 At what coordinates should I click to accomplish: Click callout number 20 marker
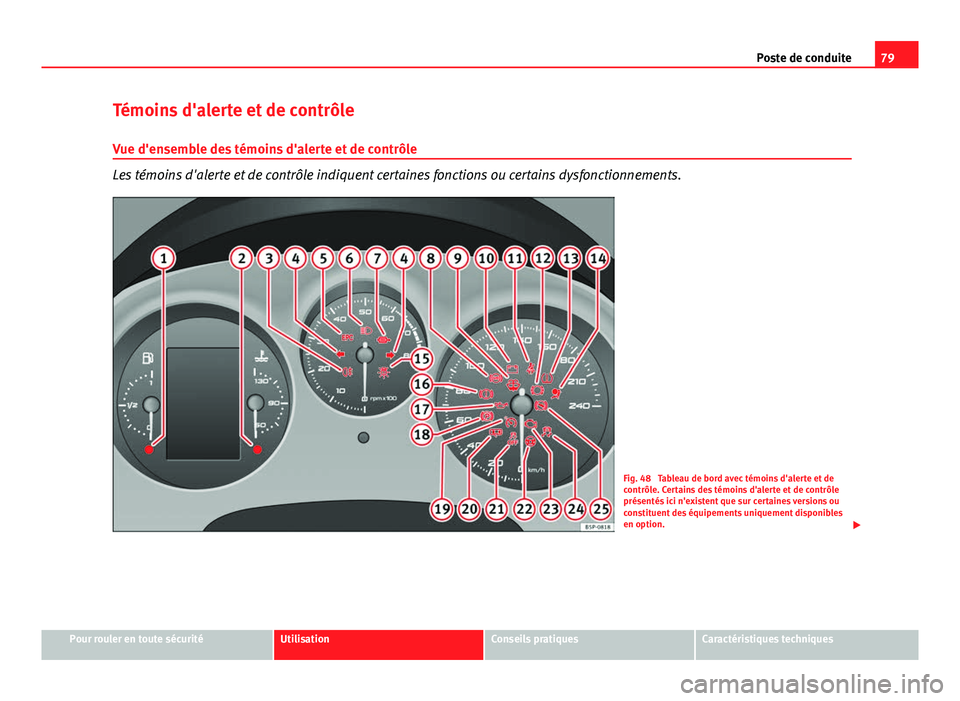coord(470,509)
